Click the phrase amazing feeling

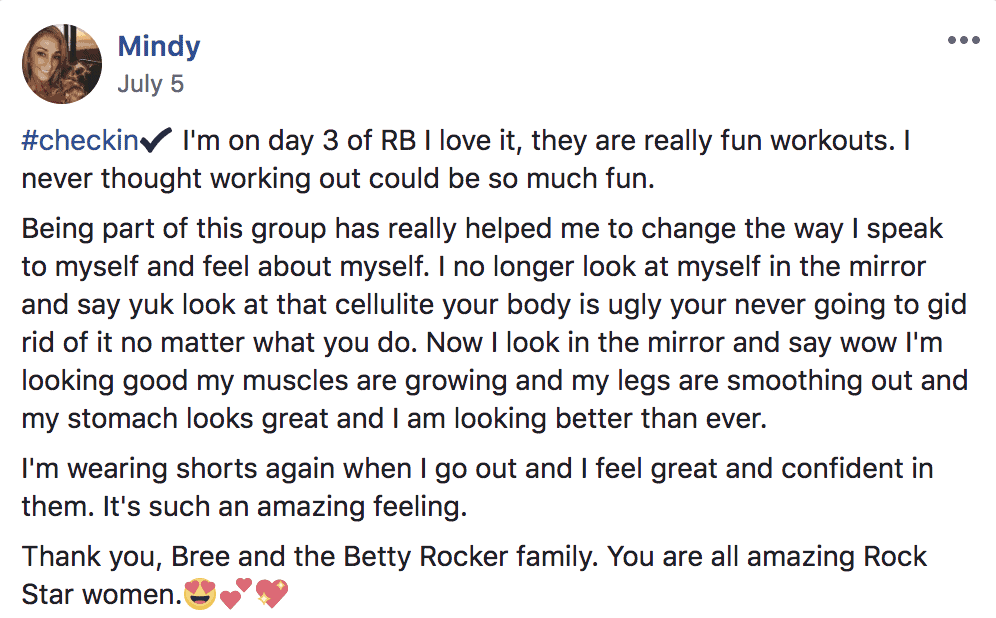361,507
